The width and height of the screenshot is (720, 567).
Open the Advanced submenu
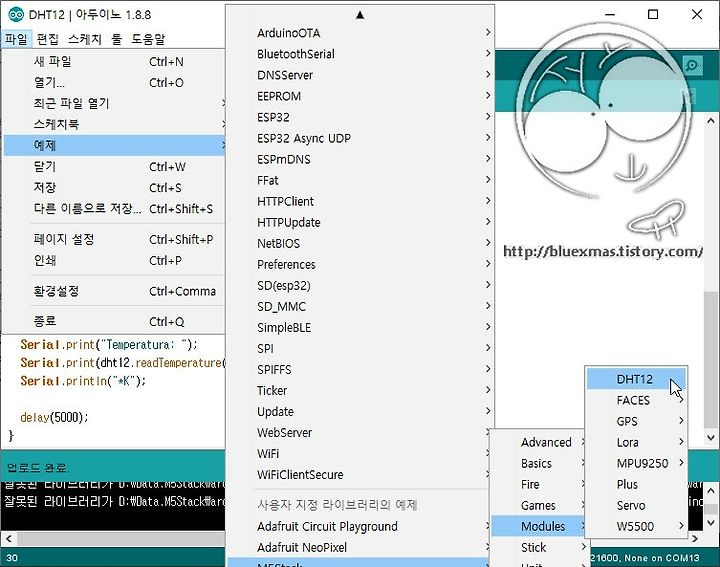tap(538, 442)
